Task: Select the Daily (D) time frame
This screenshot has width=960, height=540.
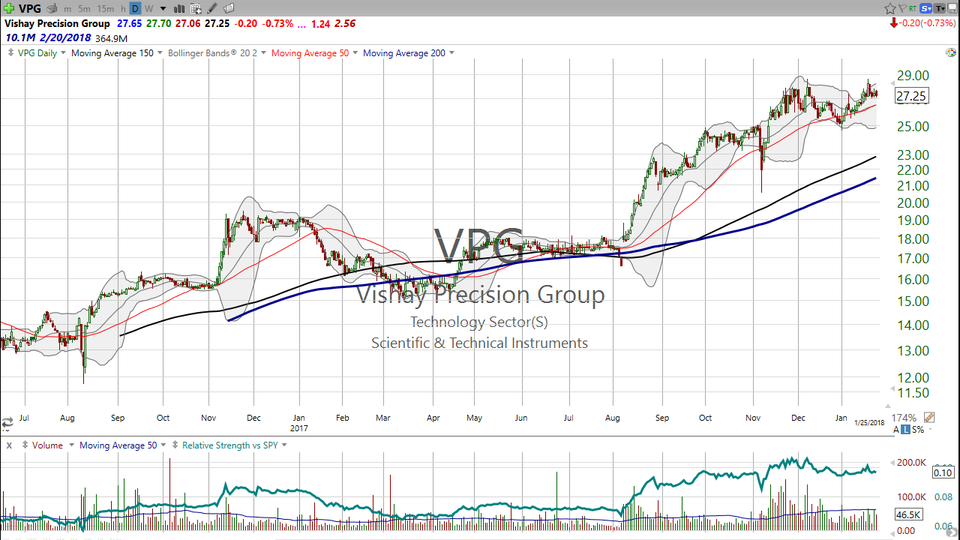Action: point(135,9)
